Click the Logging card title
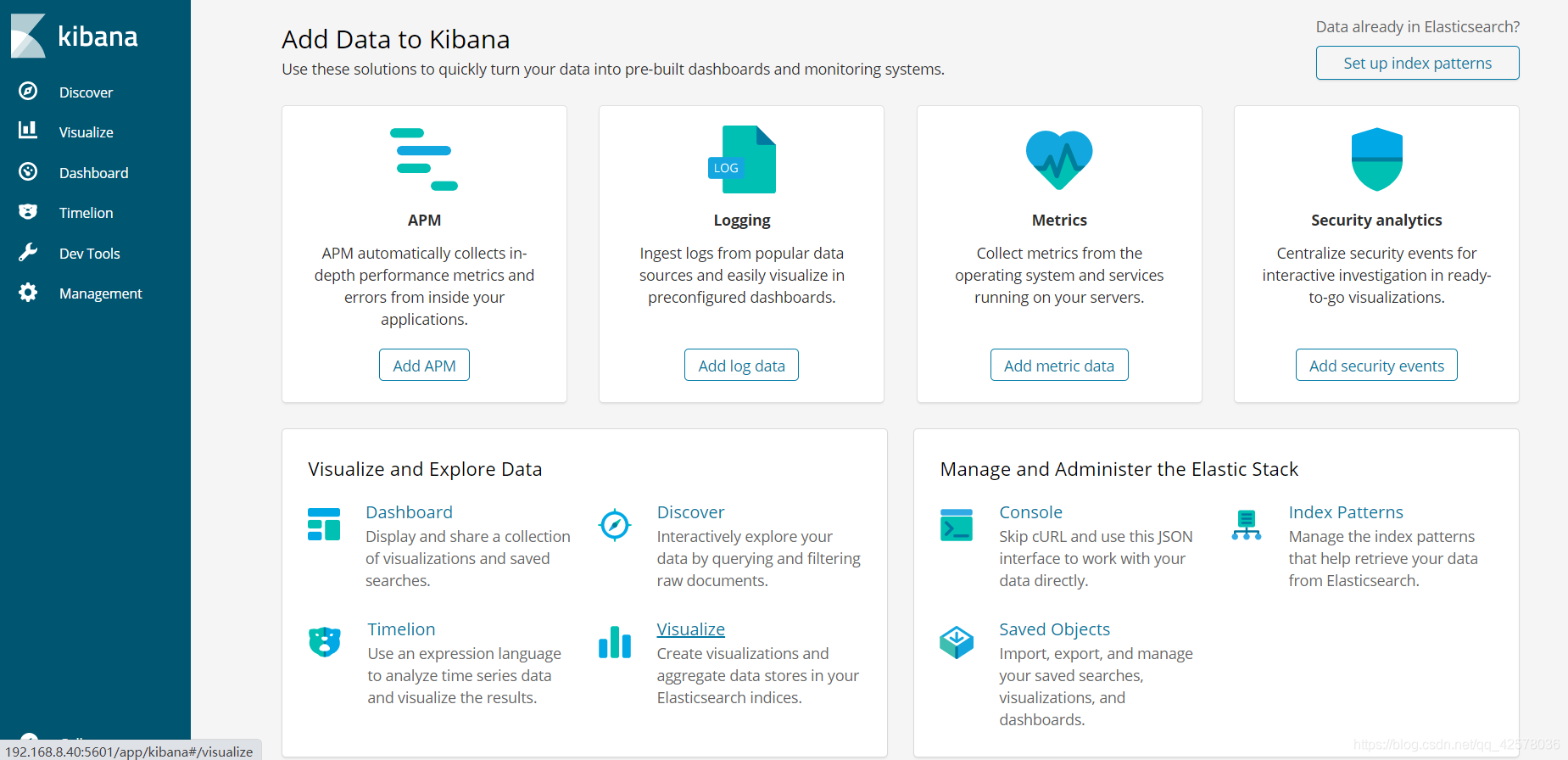Image resolution: width=1568 pixels, height=760 pixels. [x=742, y=221]
